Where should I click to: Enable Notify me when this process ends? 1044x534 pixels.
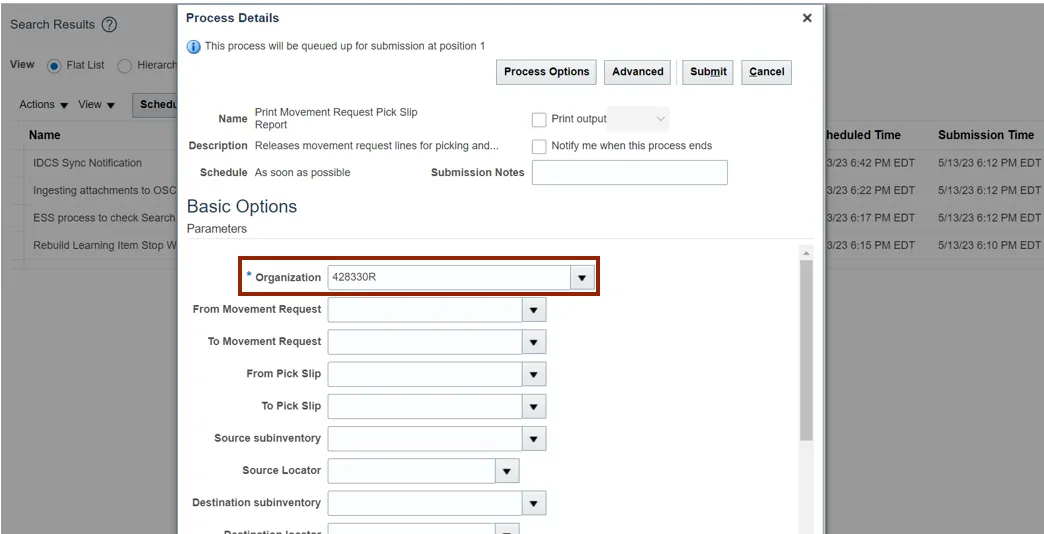539,146
